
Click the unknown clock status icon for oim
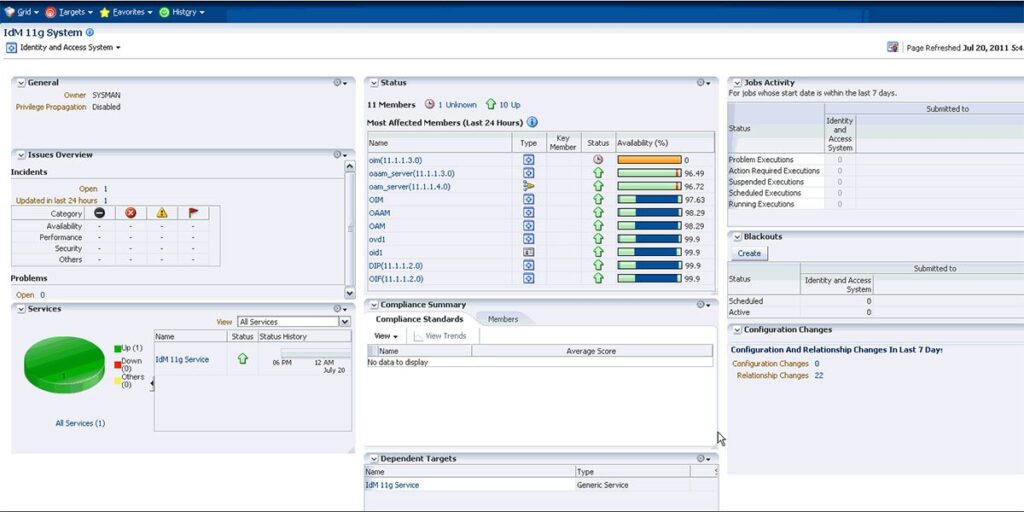[598, 160]
